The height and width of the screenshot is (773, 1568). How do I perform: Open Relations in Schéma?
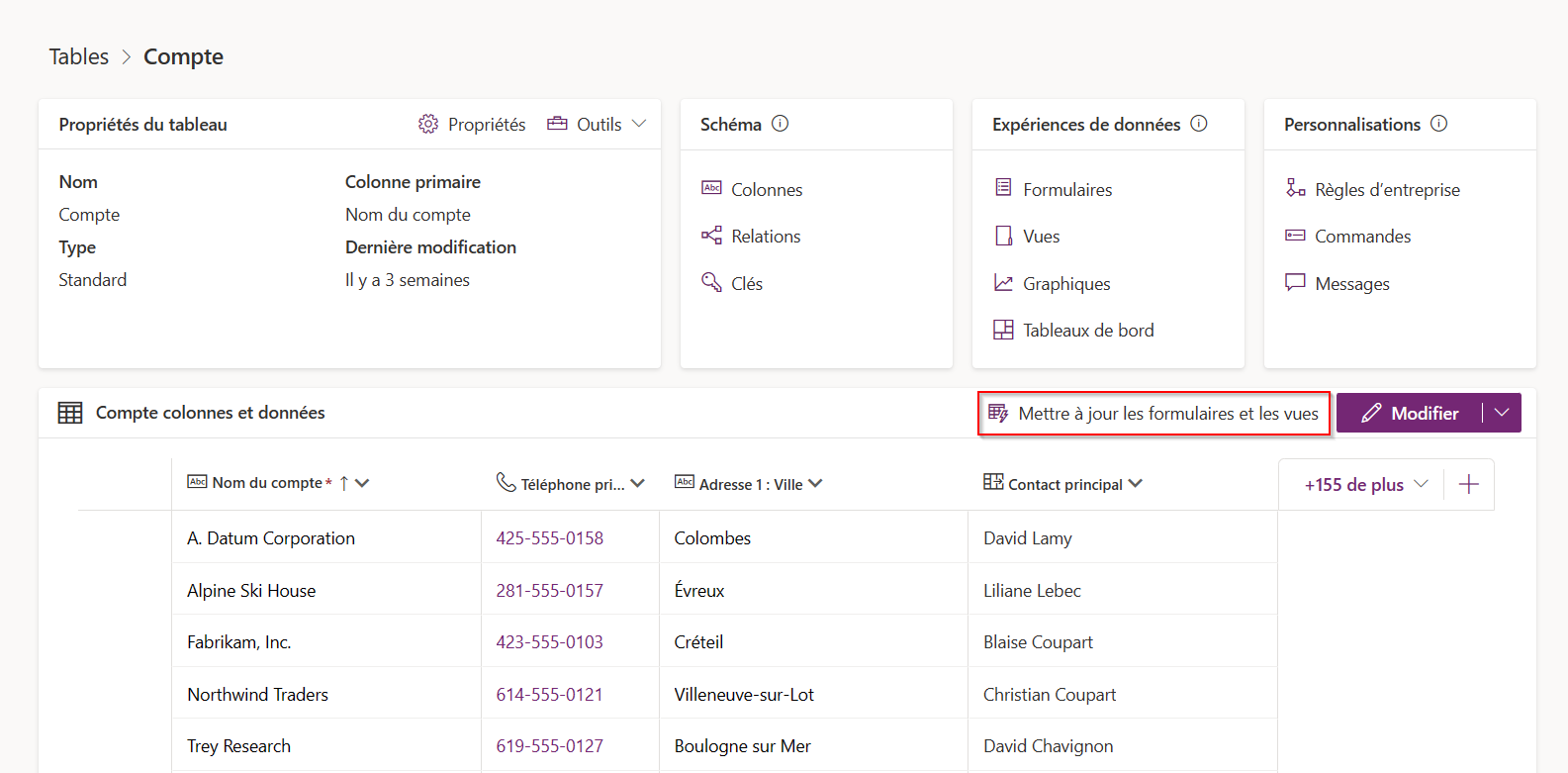pyautogui.click(x=766, y=236)
